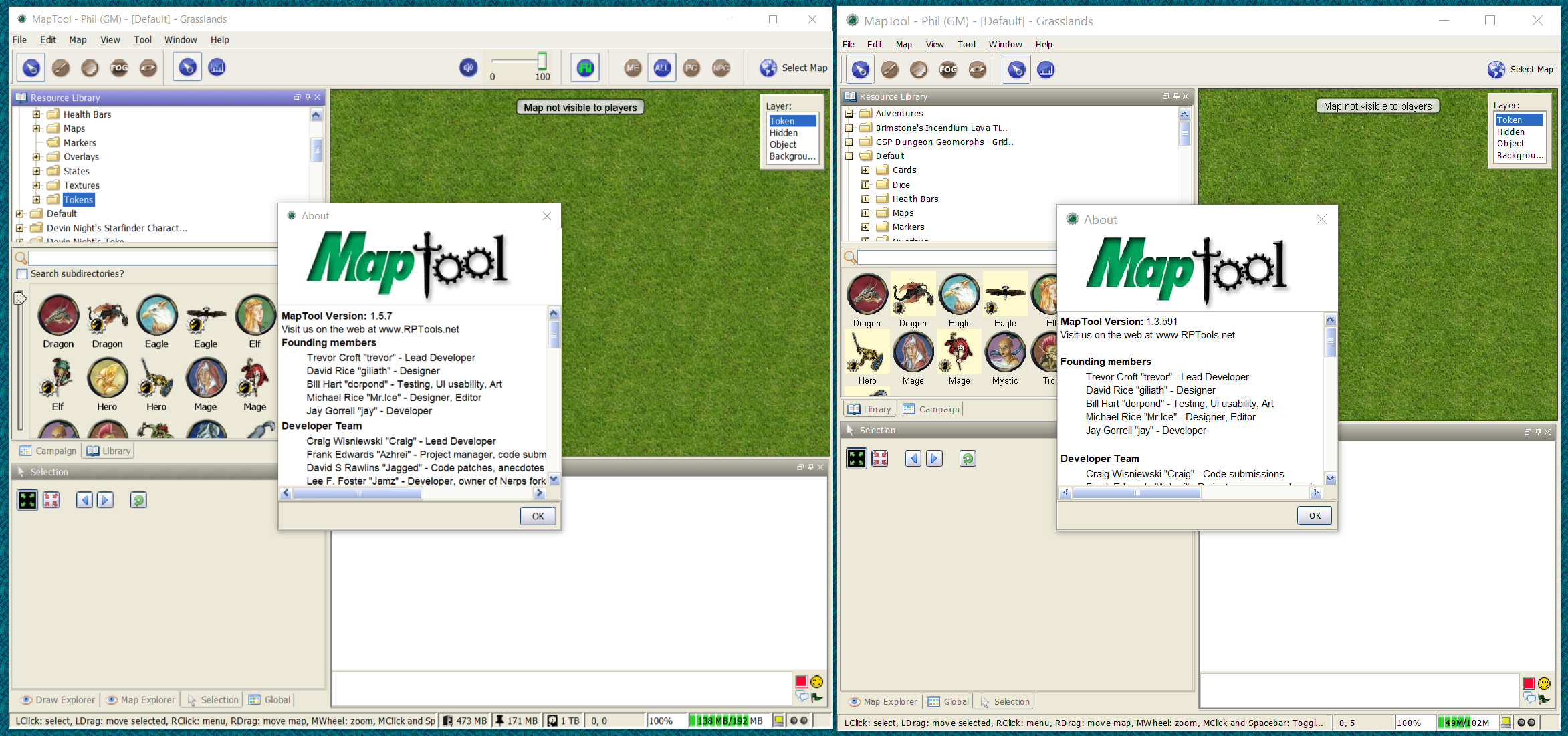Expand the Health Bars folder
The width and height of the screenshot is (1568, 736).
pos(37,114)
